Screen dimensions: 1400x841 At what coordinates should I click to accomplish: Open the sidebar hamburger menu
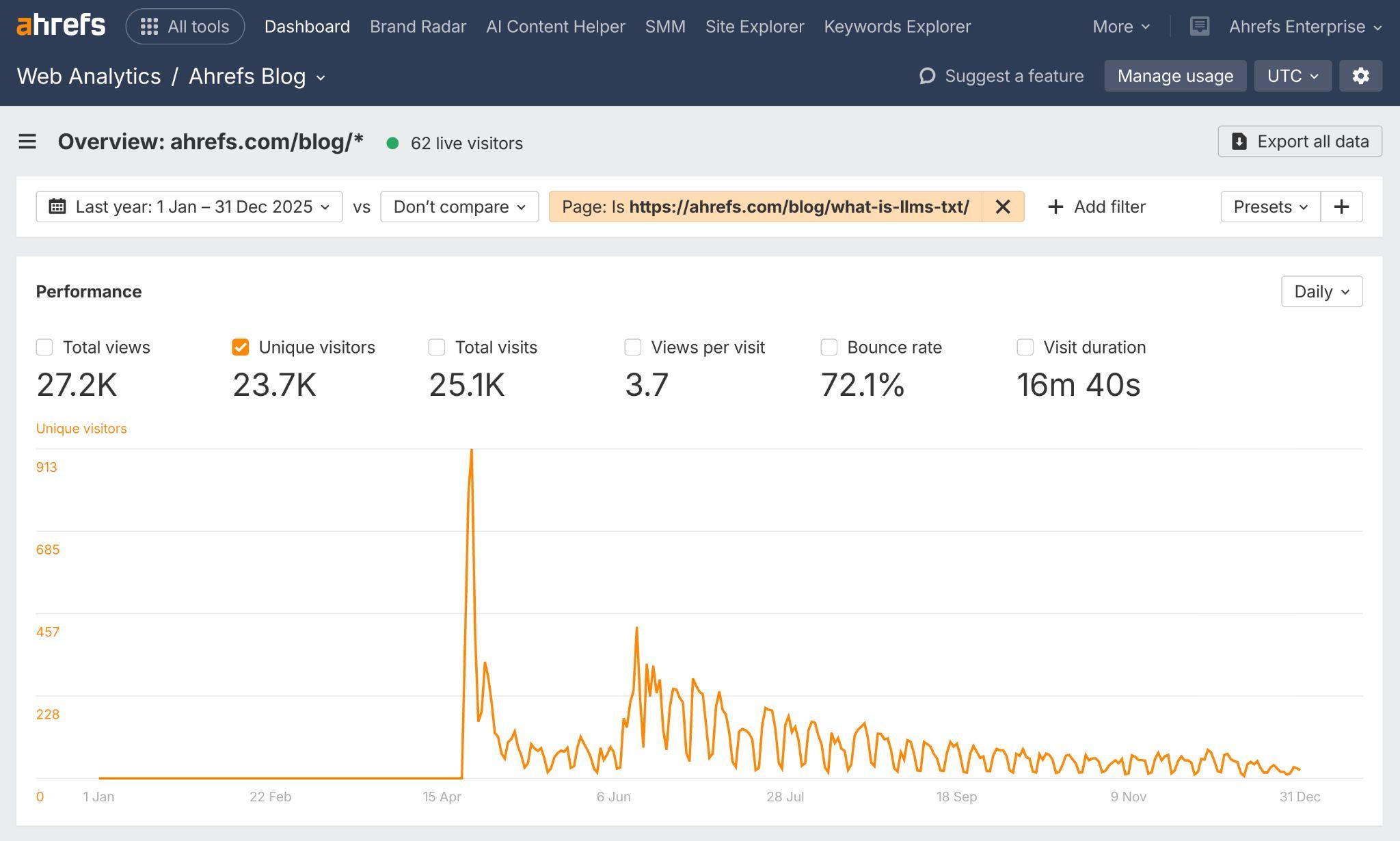point(27,142)
